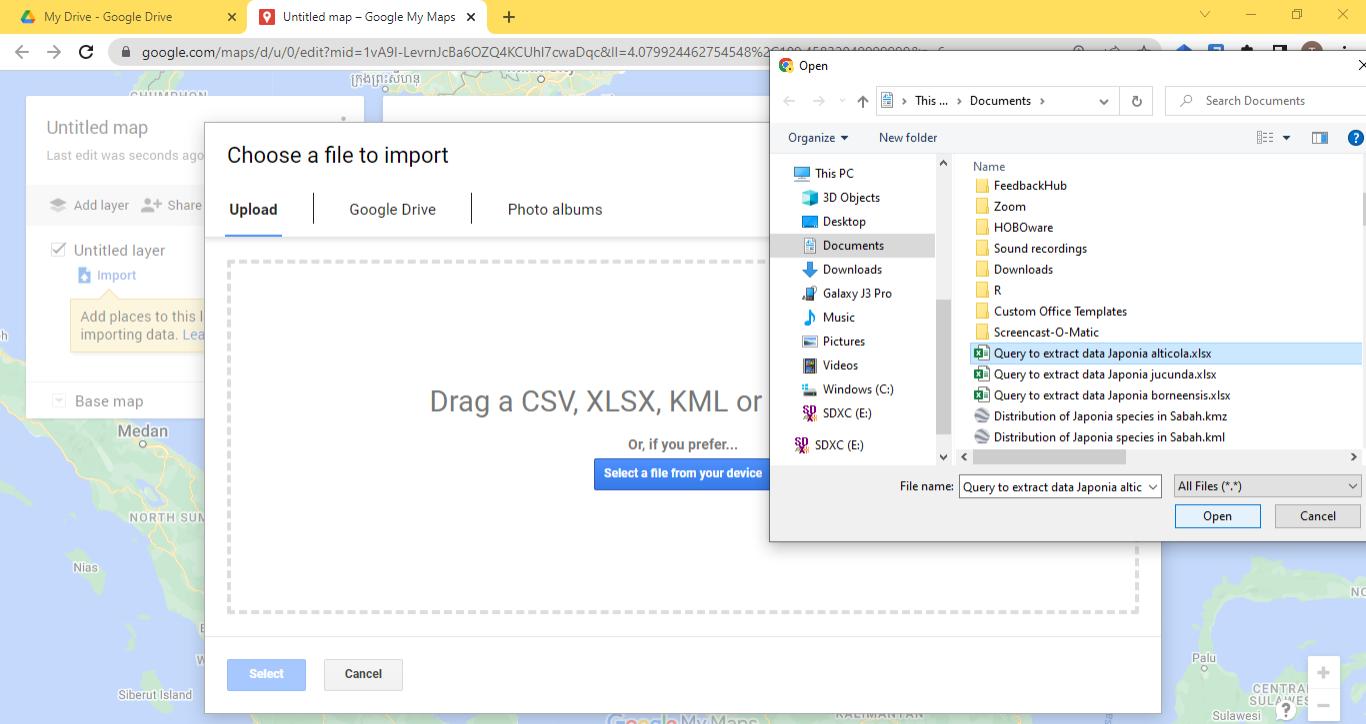
Task: Click the horizontal scrollbar in file list
Action: point(1049,457)
